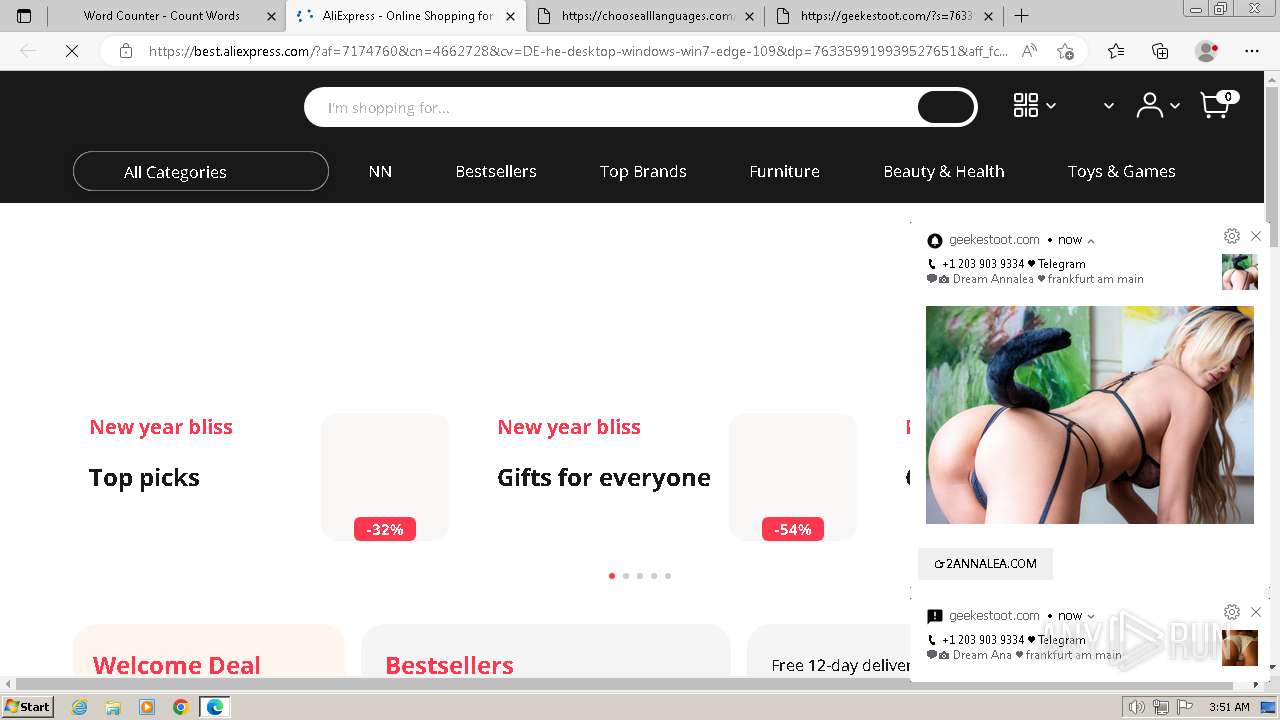Screen dimensions: 1280x720
Task: Open the Windows Start menu
Action: (x=28, y=707)
